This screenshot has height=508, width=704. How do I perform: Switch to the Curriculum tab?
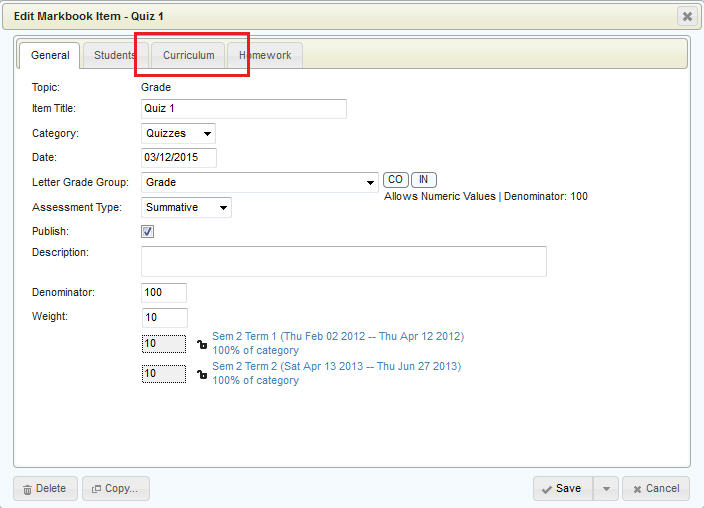tap(188, 56)
